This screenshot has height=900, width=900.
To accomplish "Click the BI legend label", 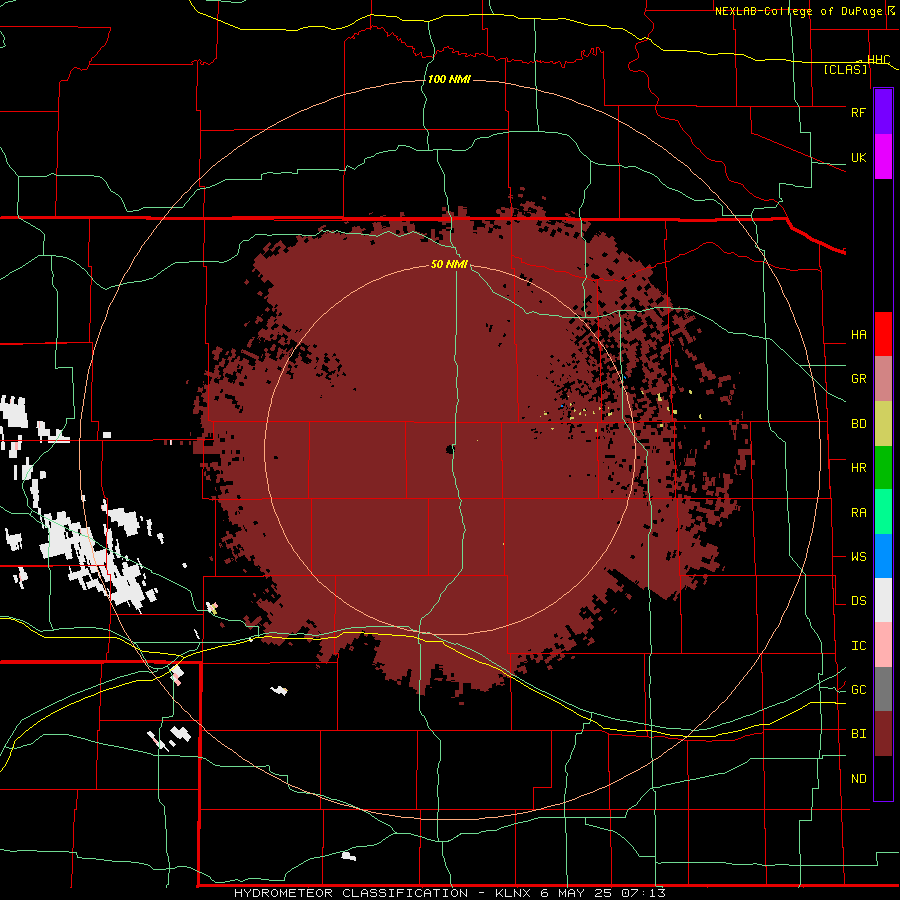I will coord(858,734).
